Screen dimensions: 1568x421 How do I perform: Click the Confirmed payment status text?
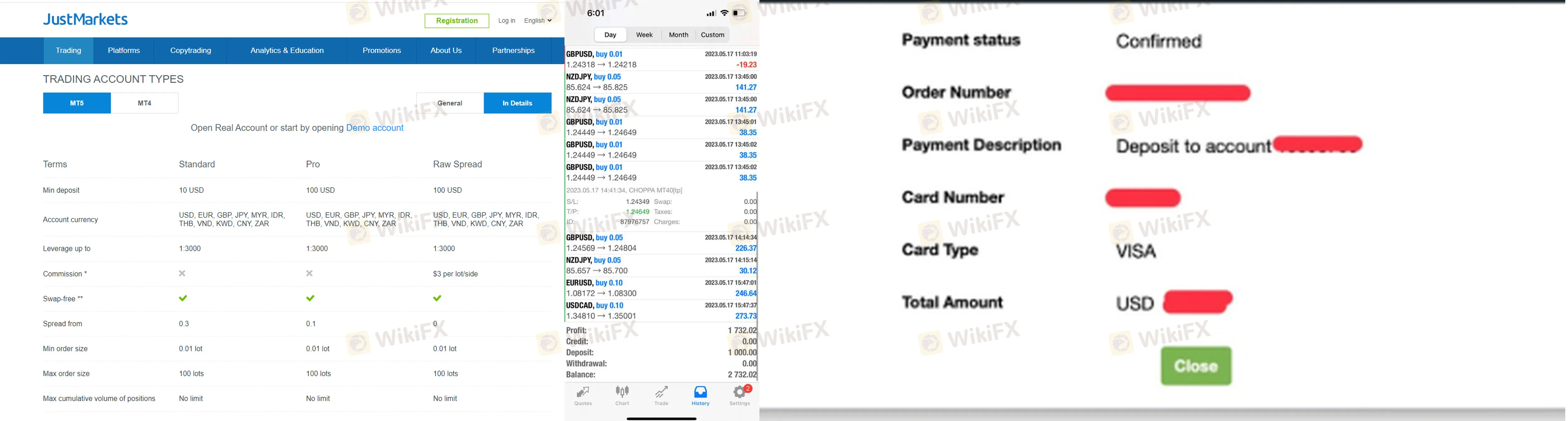click(x=1158, y=41)
